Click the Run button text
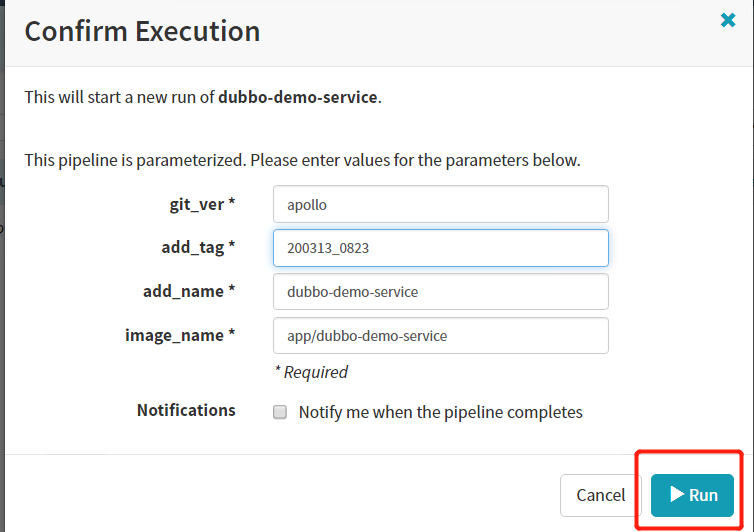754x532 pixels. pos(703,495)
